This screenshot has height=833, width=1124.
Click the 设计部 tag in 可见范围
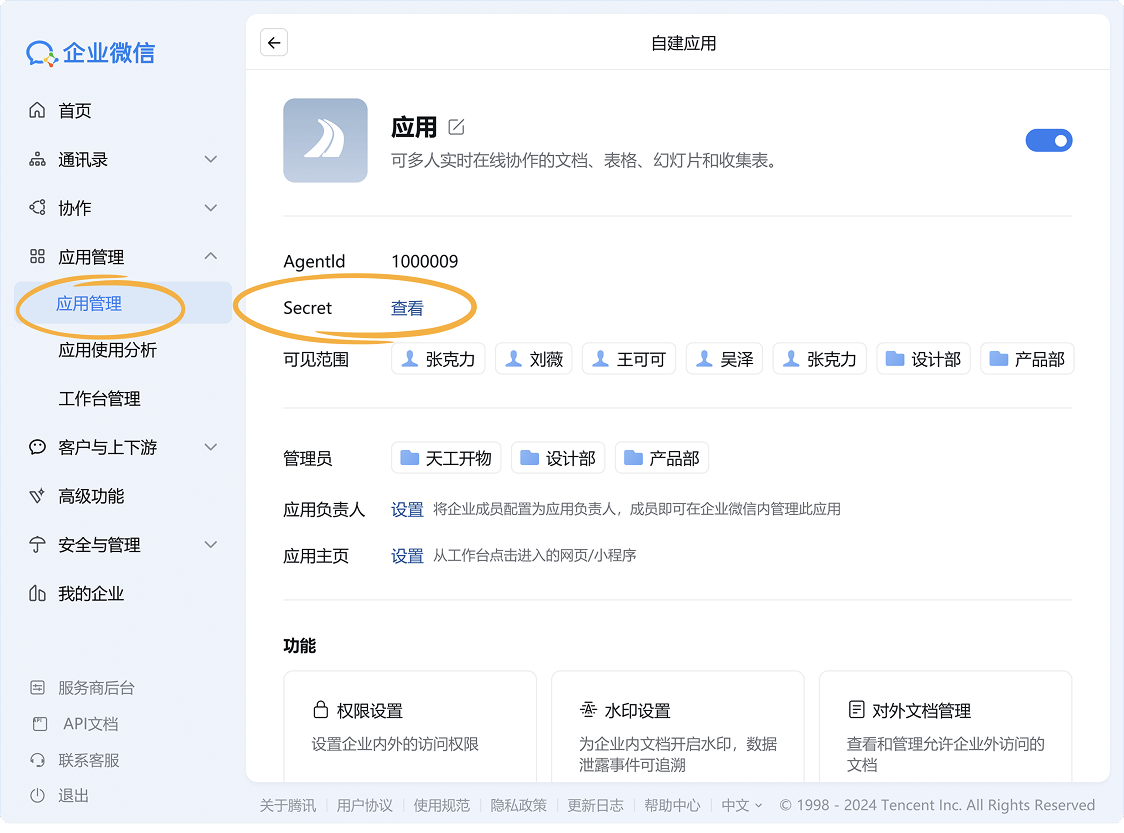pos(923,359)
